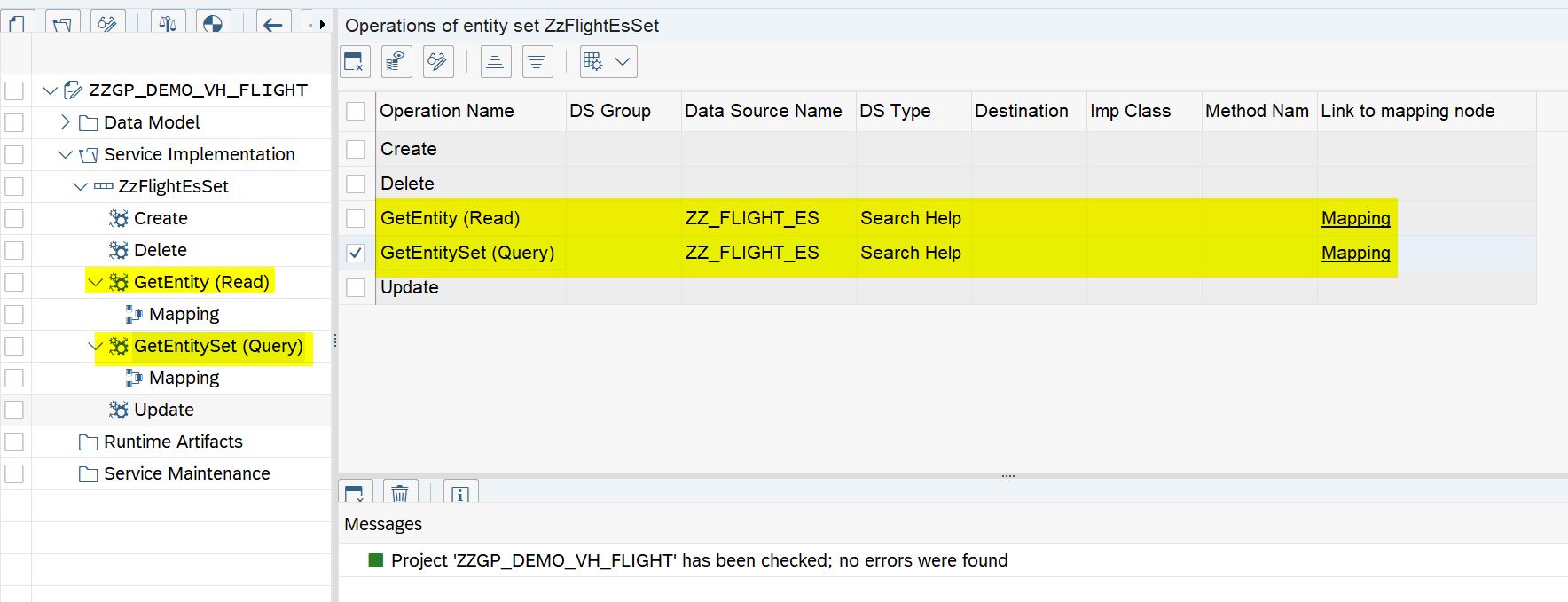Open the table settings dropdown chevron
1568x602 pixels.
[623, 61]
